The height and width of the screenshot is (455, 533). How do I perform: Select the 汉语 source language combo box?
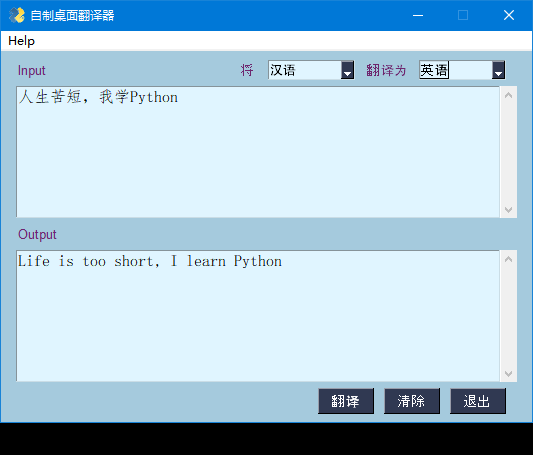click(311, 70)
